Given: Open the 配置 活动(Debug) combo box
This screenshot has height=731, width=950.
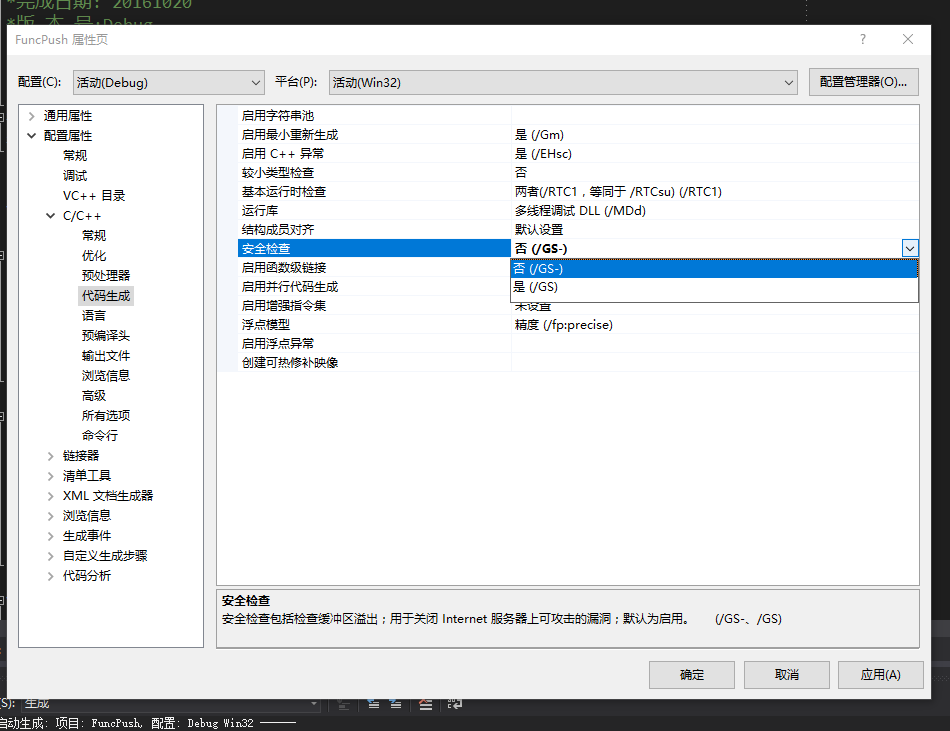Looking at the screenshot, I should pos(168,82).
